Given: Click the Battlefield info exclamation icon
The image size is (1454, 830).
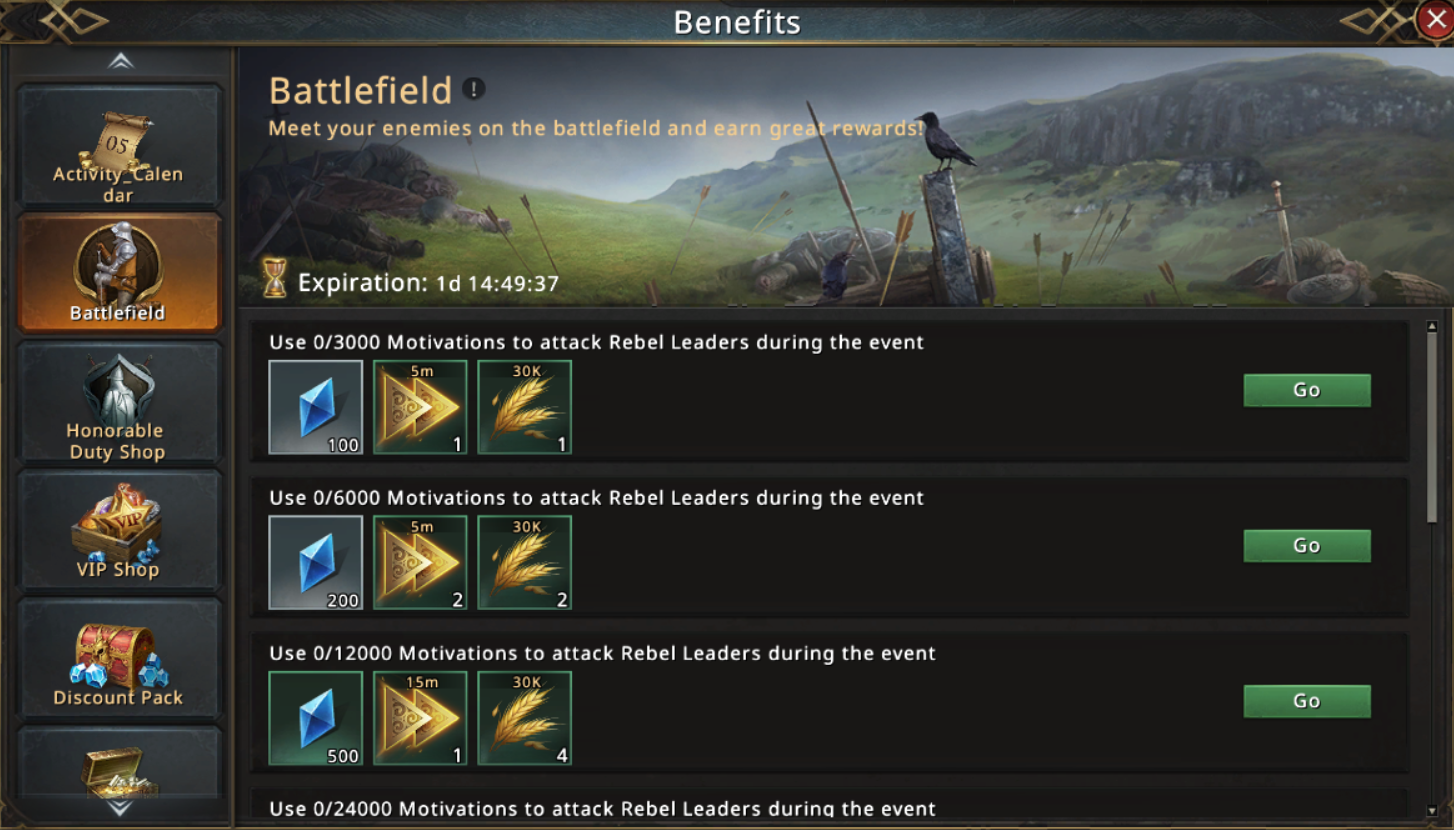Looking at the screenshot, I should click(x=474, y=89).
